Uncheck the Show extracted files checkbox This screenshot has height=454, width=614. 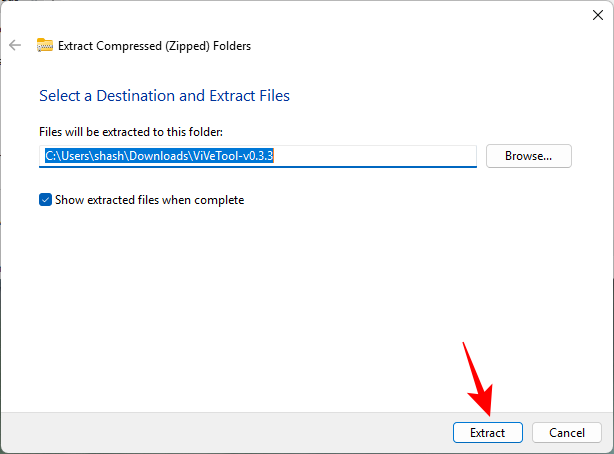pos(45,200)
